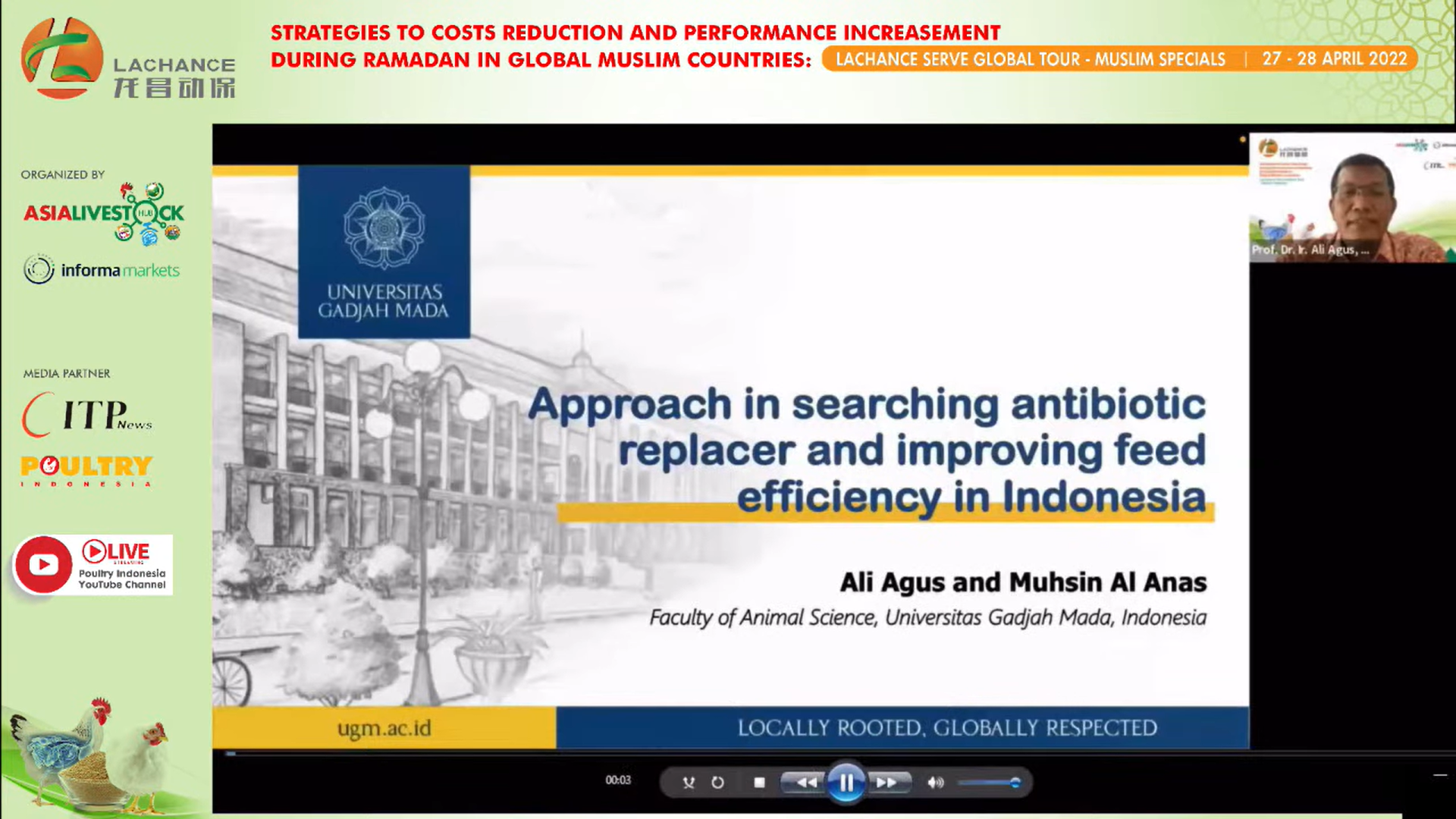Viewport: 1456px width, 819px height.
Task: Click the fast forward button
Action: point(886,782)
